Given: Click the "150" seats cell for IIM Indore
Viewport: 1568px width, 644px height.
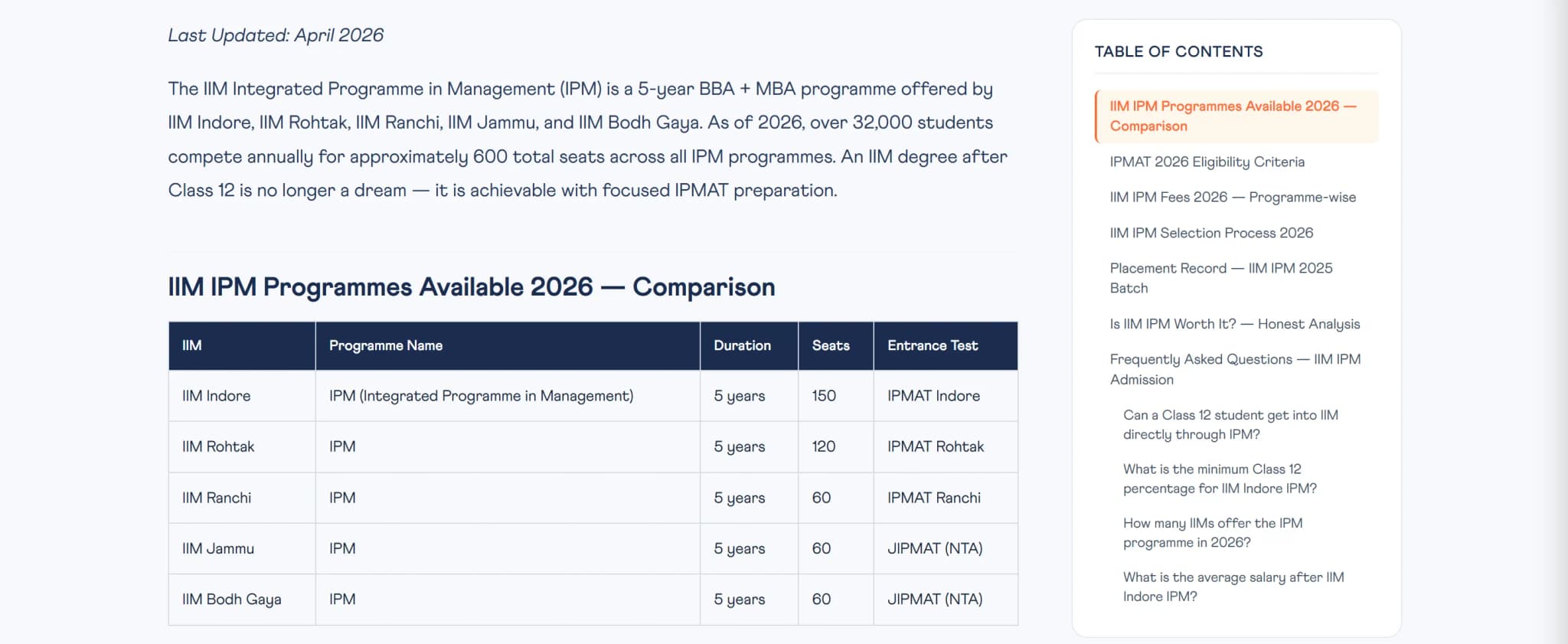Looking at the screenshot, I should 836,396.
